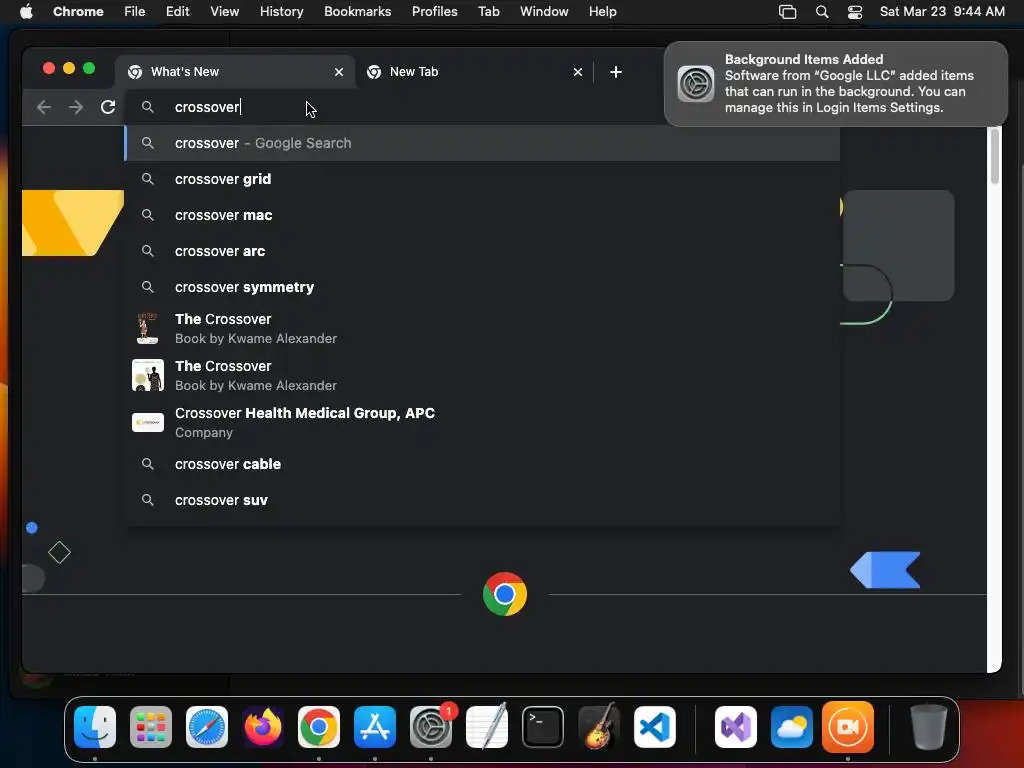Viewport: 1024px width, 768px height.
Task: Open Finder from the Dock
Action: [95, 727]
